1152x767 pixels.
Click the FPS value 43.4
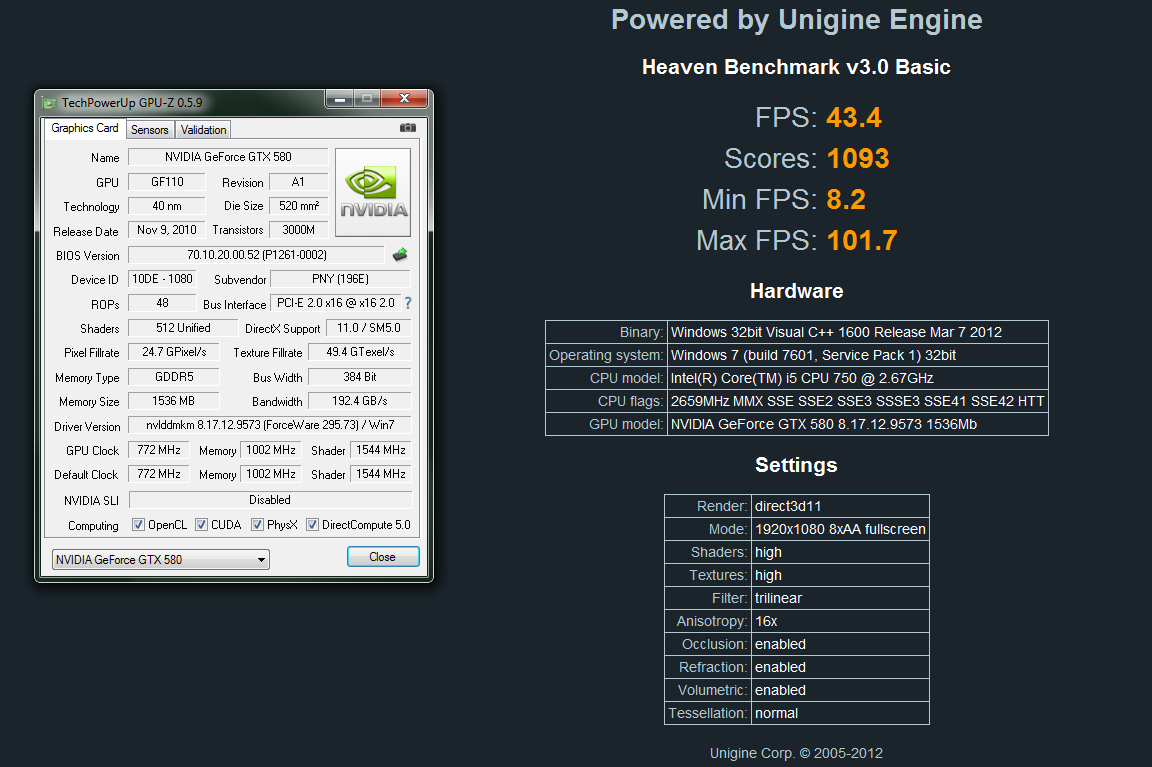tap(854, 118)
